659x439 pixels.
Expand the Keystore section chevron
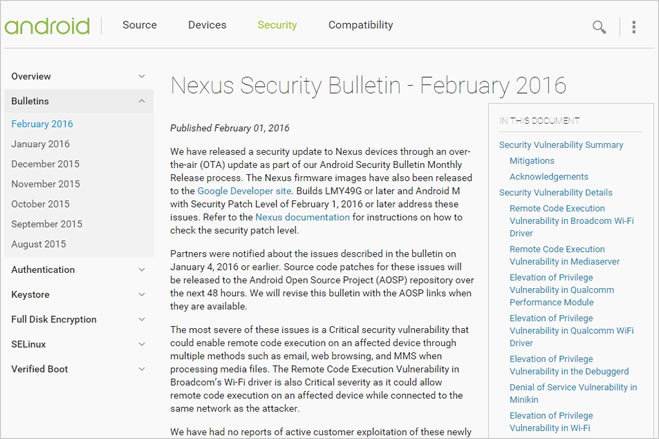coord(142,294)
